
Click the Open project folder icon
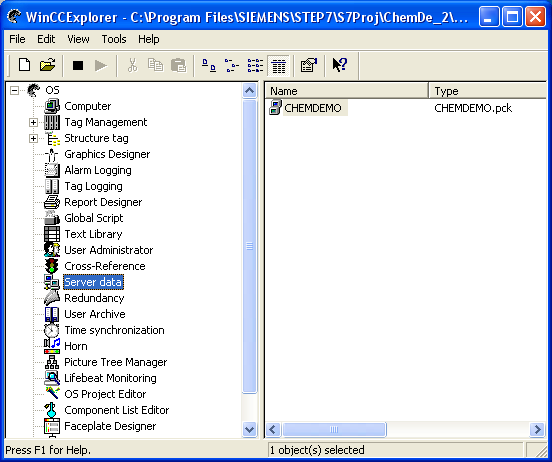(48, 65)
